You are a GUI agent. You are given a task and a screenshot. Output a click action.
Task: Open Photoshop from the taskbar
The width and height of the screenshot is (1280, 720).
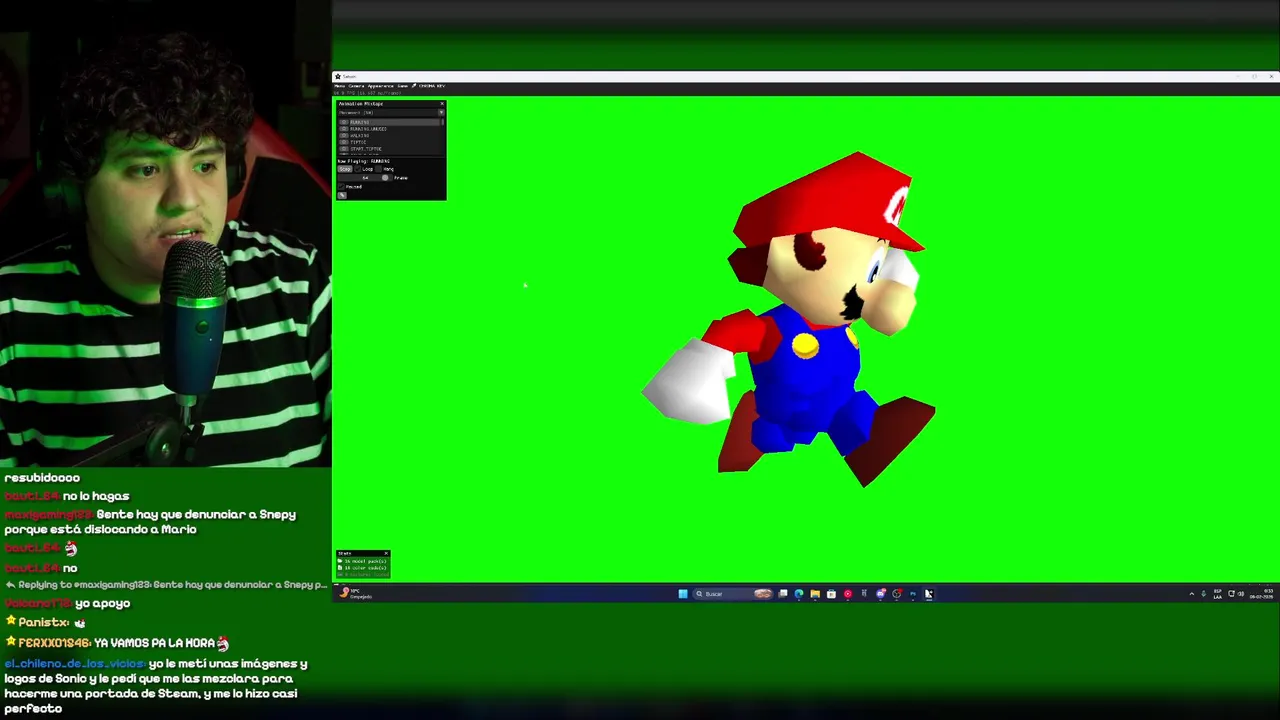point(913,594)
